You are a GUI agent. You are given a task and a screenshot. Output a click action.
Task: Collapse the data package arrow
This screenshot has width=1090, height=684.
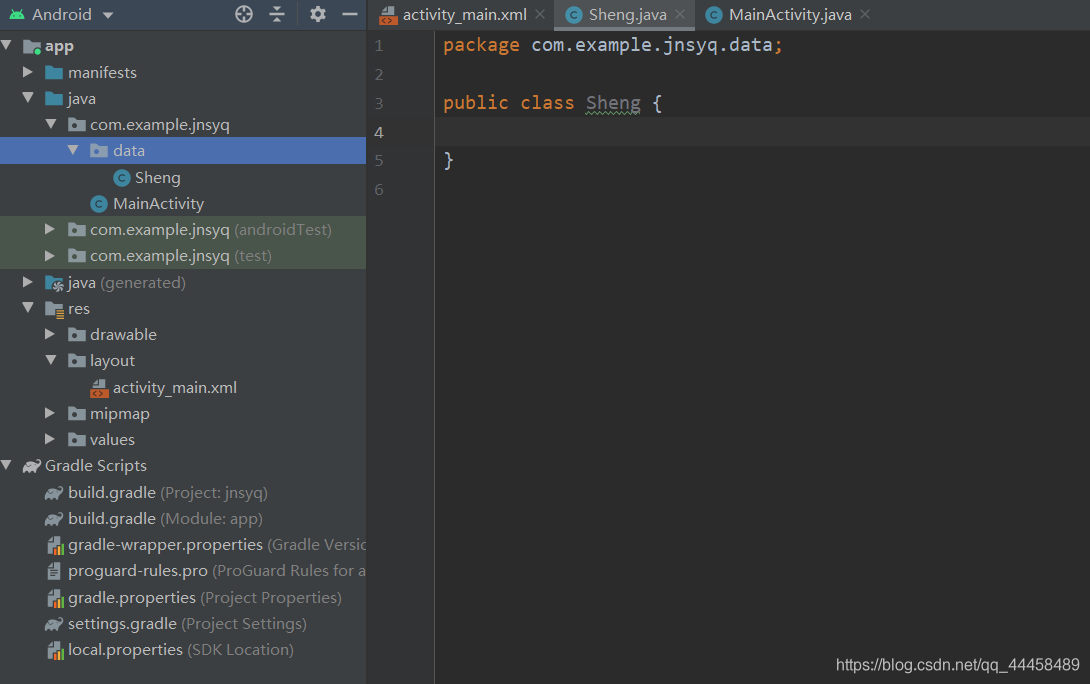73,150
